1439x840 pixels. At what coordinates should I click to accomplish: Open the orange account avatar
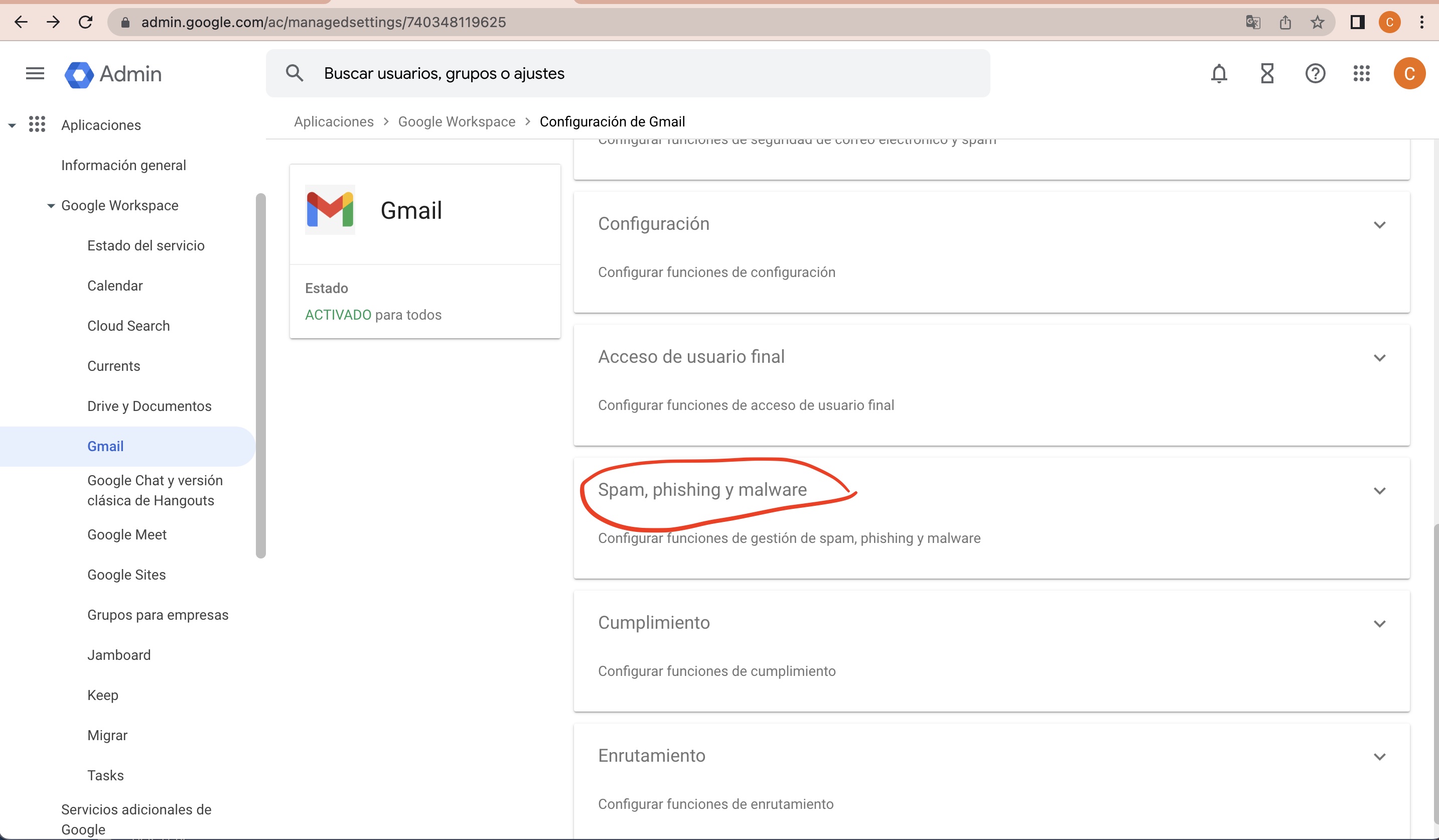tap(1409, 74)
